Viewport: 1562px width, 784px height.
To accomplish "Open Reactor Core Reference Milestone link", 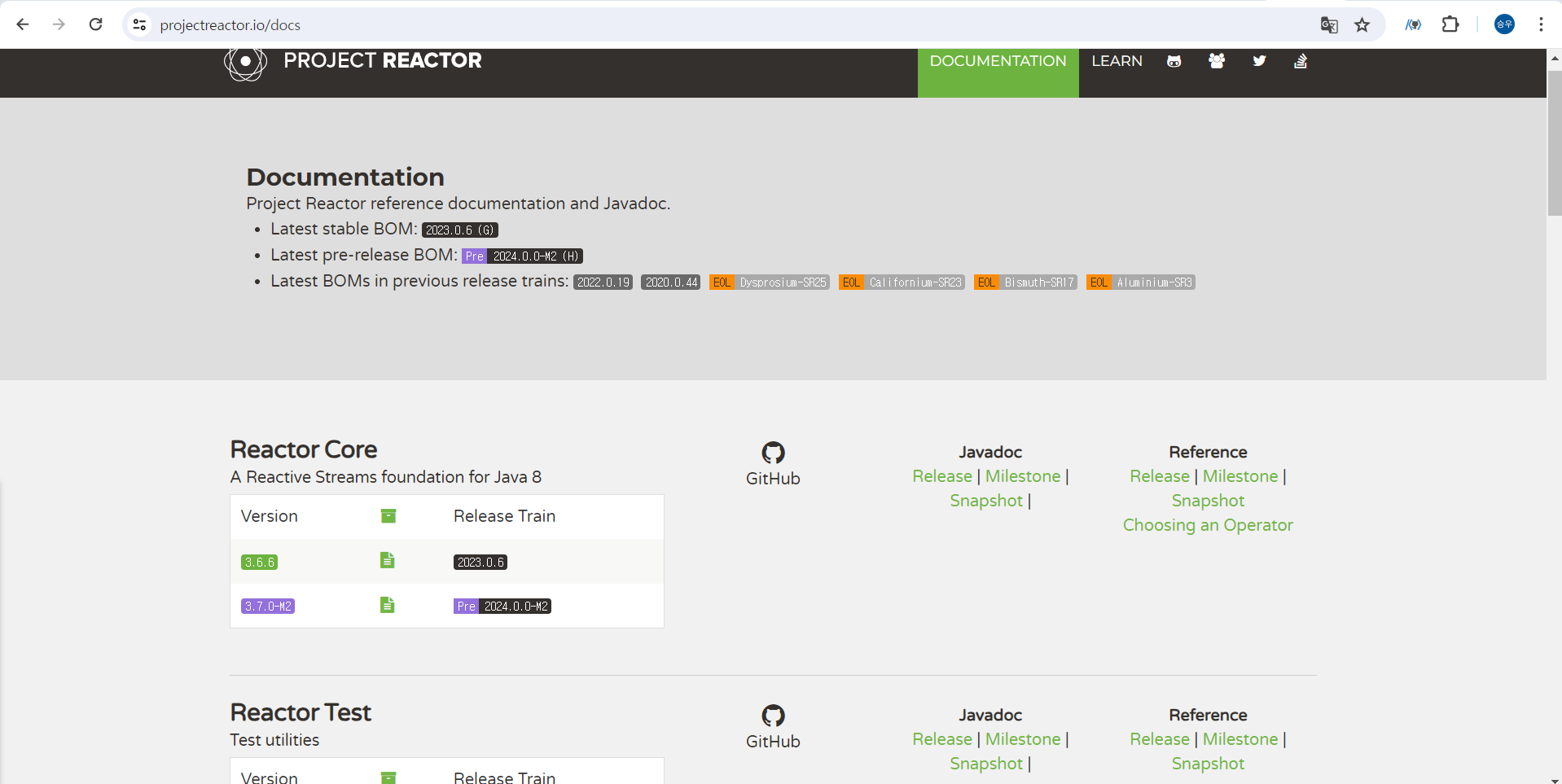I will click(x=1240, y=476).
